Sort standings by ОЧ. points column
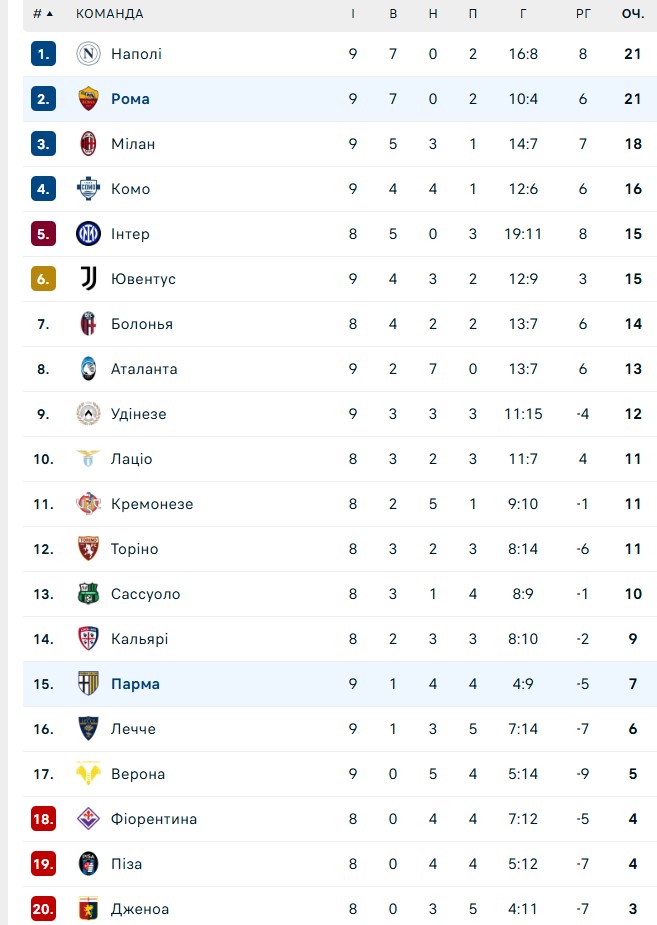This screenshot has height=925, width=657. pyautogui.click(x=632, y=14)
